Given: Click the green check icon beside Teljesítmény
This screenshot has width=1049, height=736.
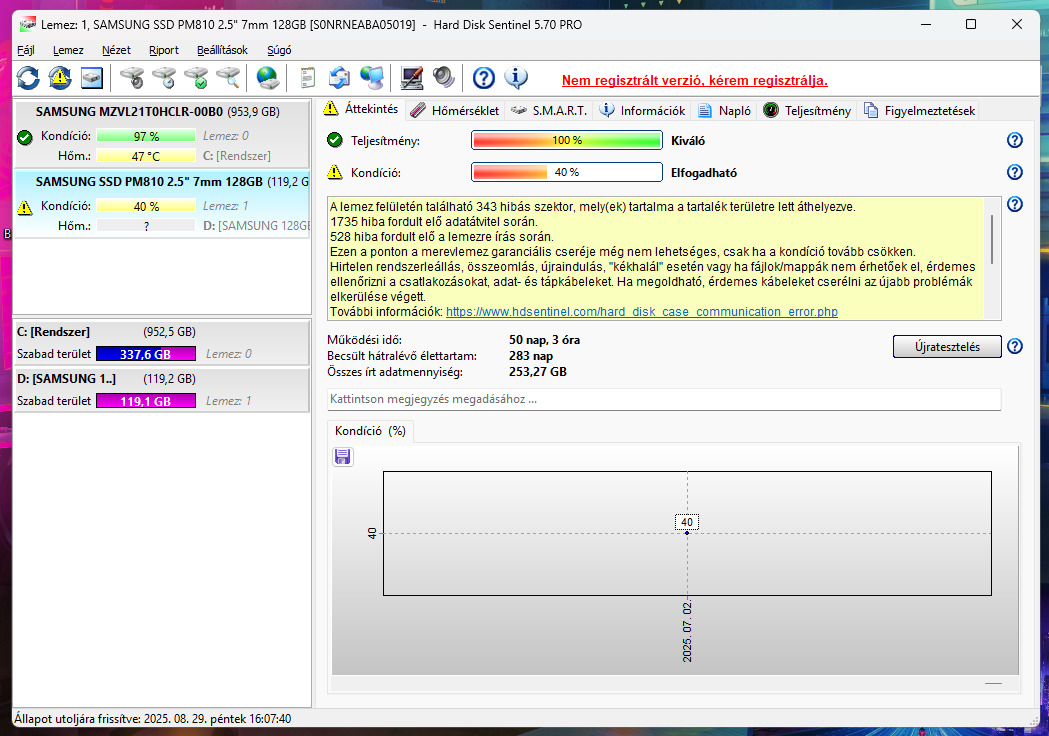Looking at the screenshot, I should pos(335,140).
